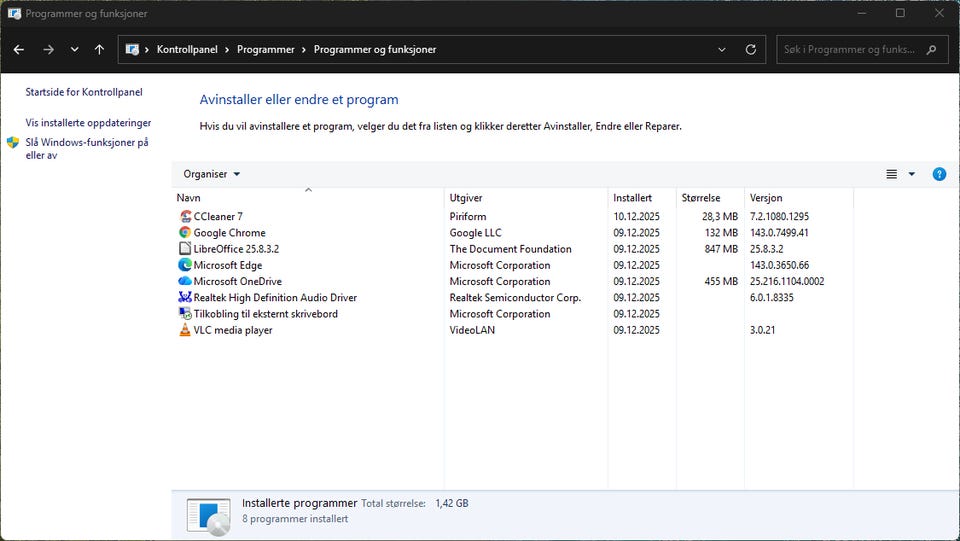Click version 6.0.1.8335 cell
Viewport: 960px width, 541px height.
pos(771,297)
